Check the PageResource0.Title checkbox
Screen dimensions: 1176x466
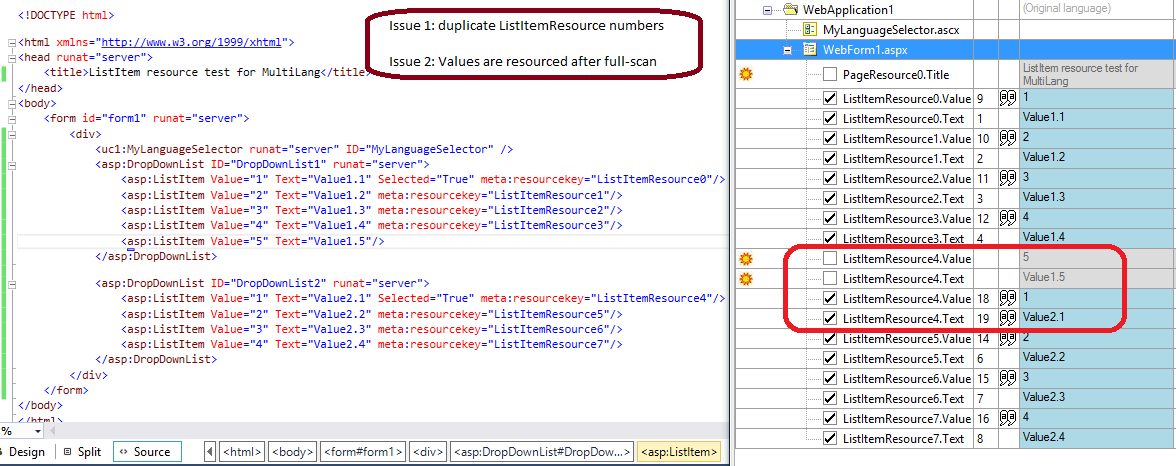830,74
